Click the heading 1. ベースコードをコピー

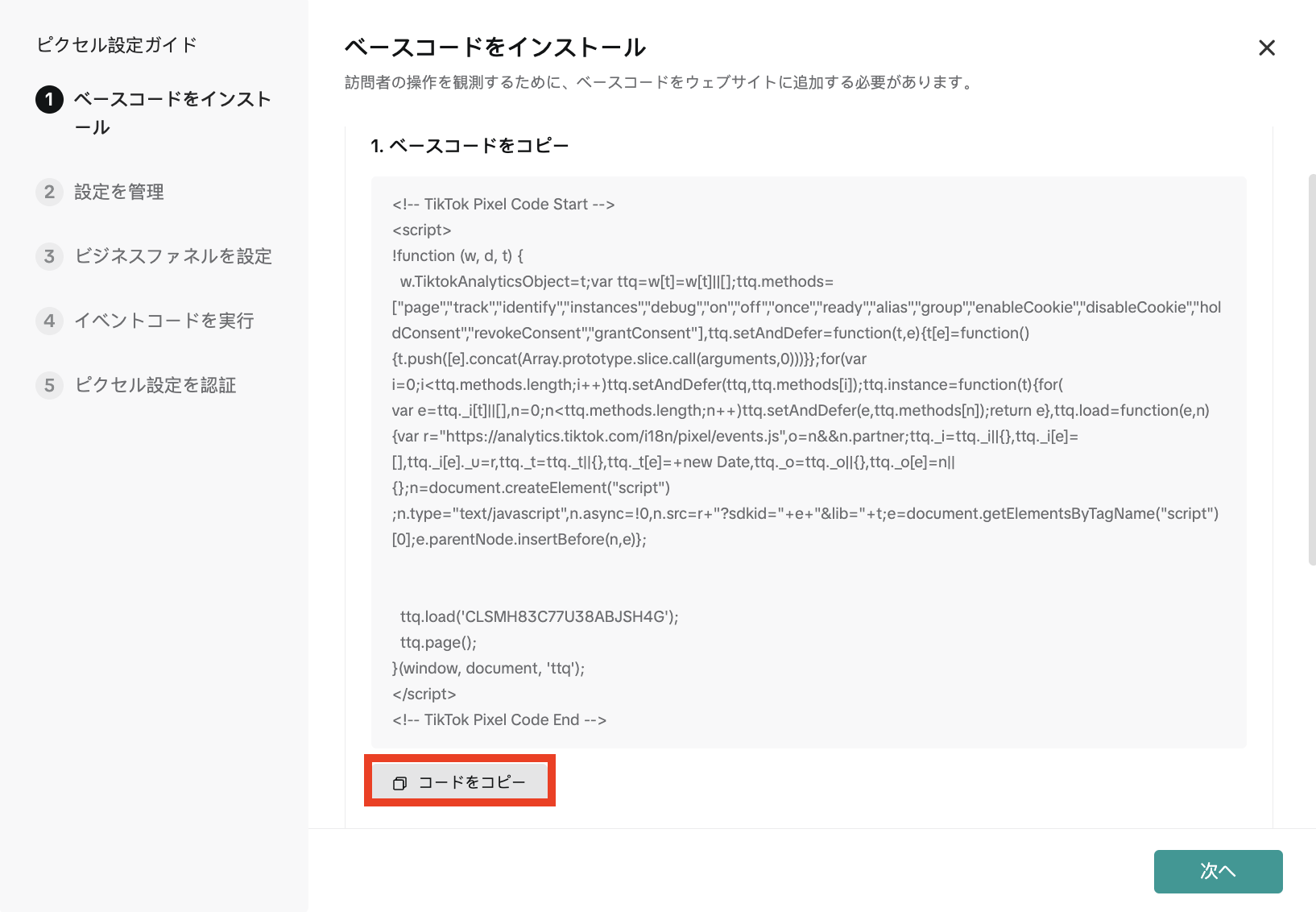[470, 146]
